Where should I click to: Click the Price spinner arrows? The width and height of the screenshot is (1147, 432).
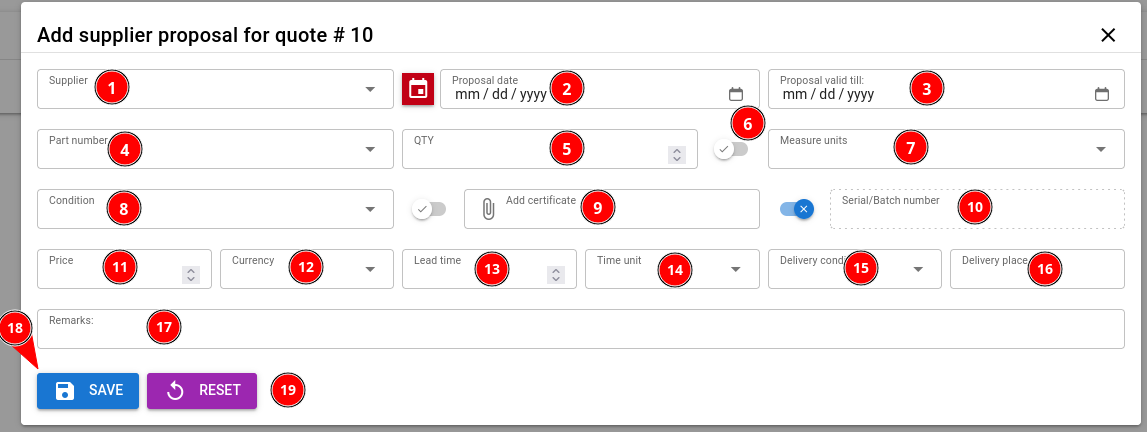pyautogui.click(x=191, y=274)
